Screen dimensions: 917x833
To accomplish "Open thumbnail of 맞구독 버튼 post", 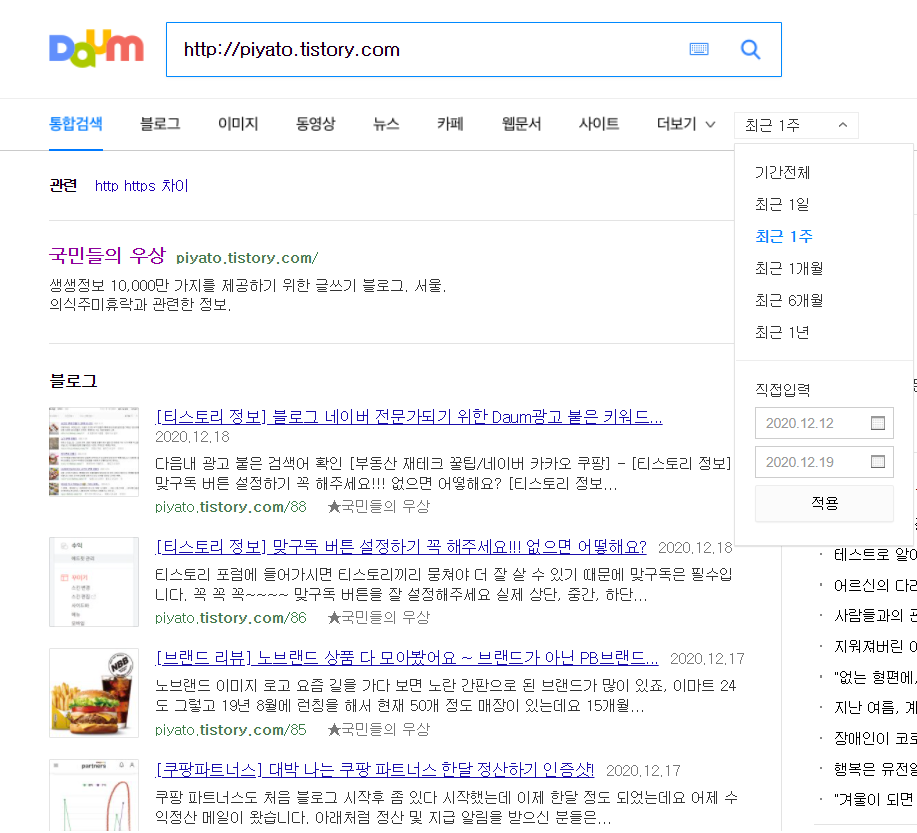I will [94, 582].
